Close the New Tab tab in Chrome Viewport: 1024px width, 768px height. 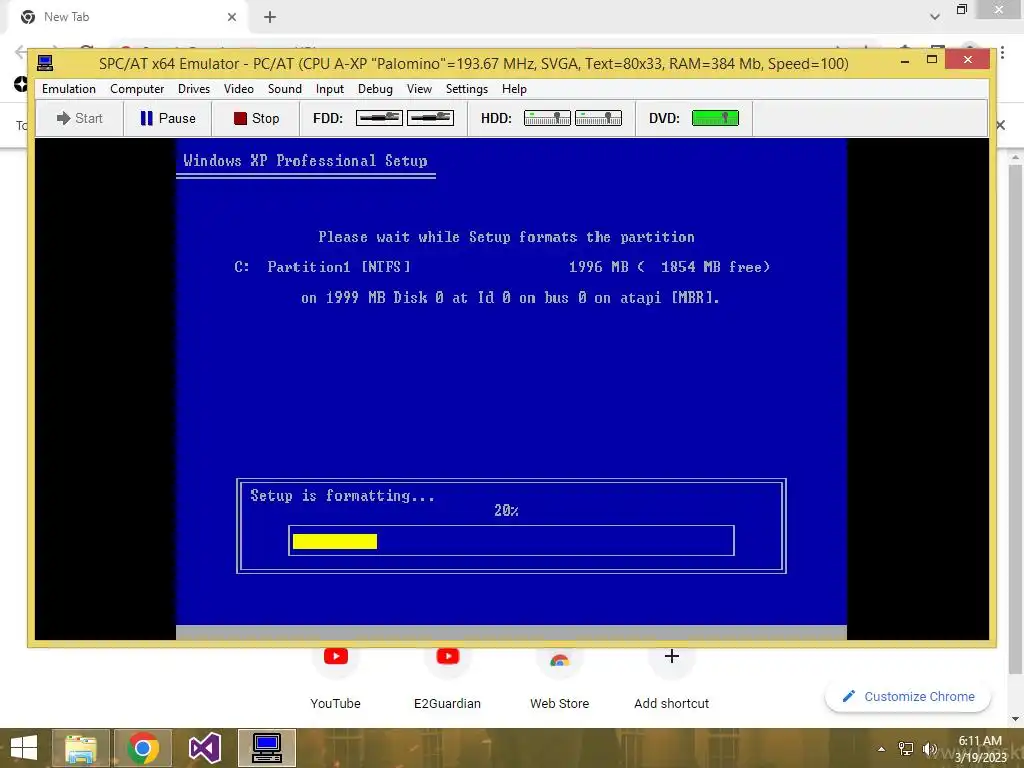[232, 17]
